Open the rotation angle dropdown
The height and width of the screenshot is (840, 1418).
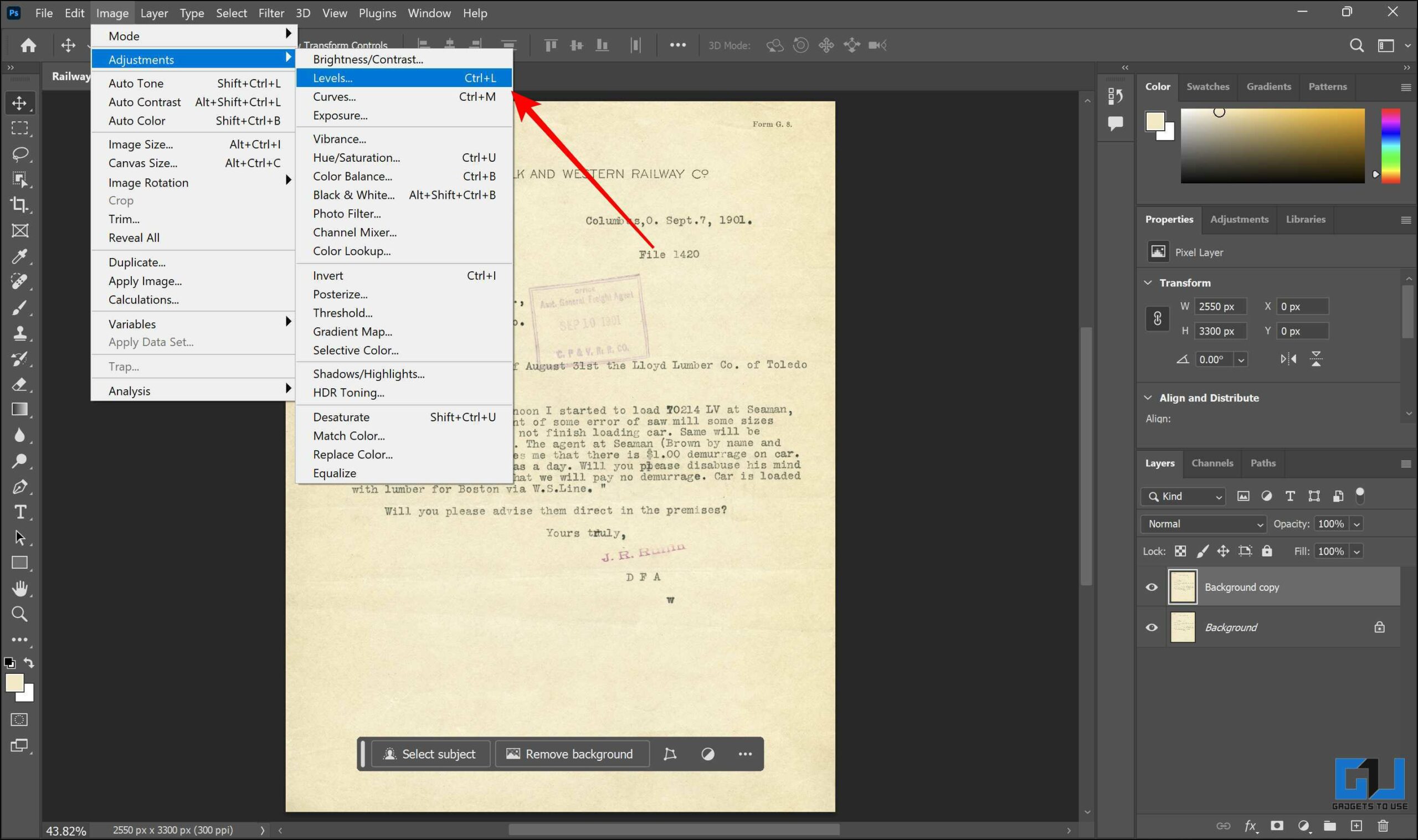click(x=1241, y=360)
